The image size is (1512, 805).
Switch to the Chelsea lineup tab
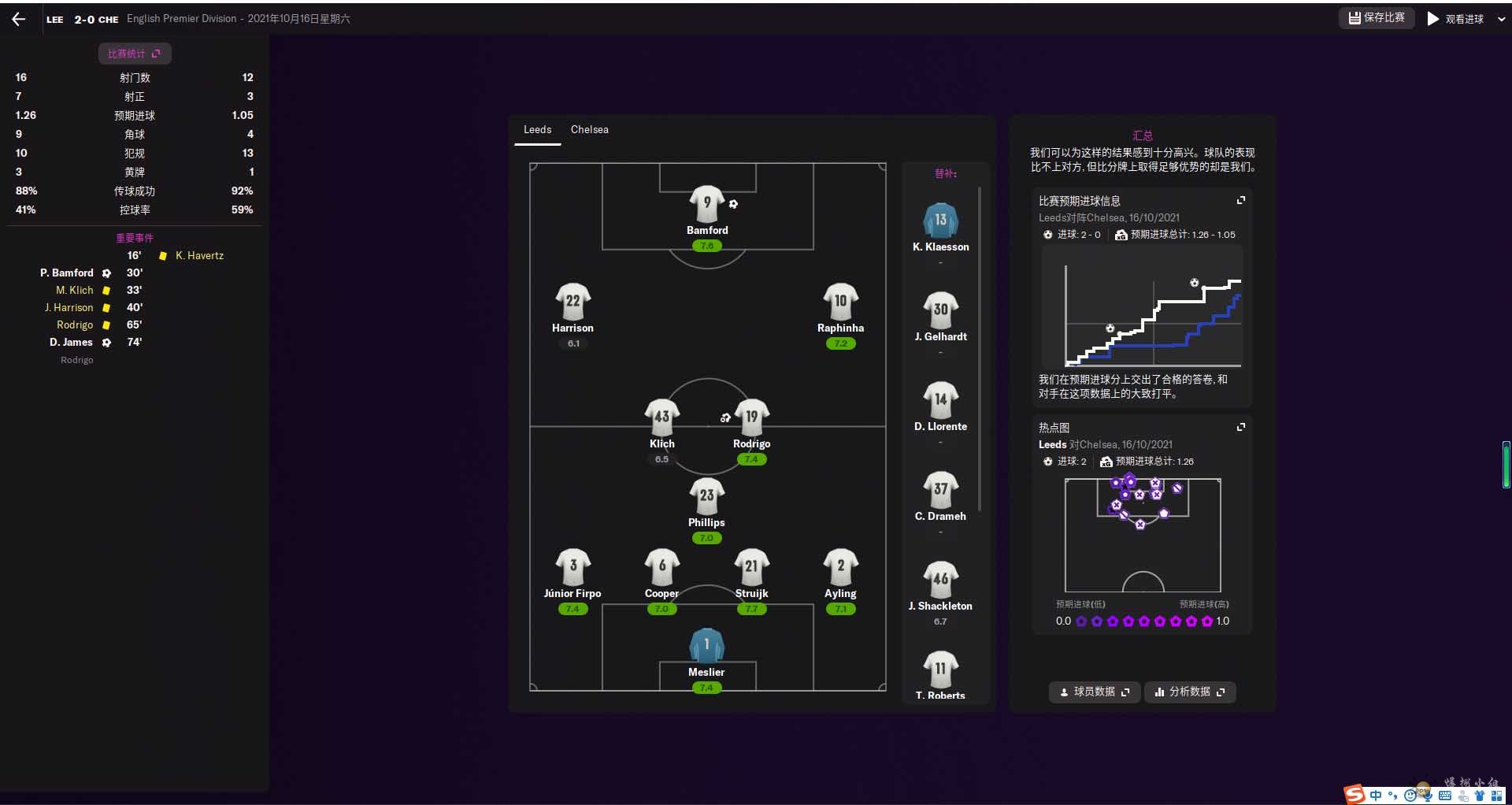(590, 130)
